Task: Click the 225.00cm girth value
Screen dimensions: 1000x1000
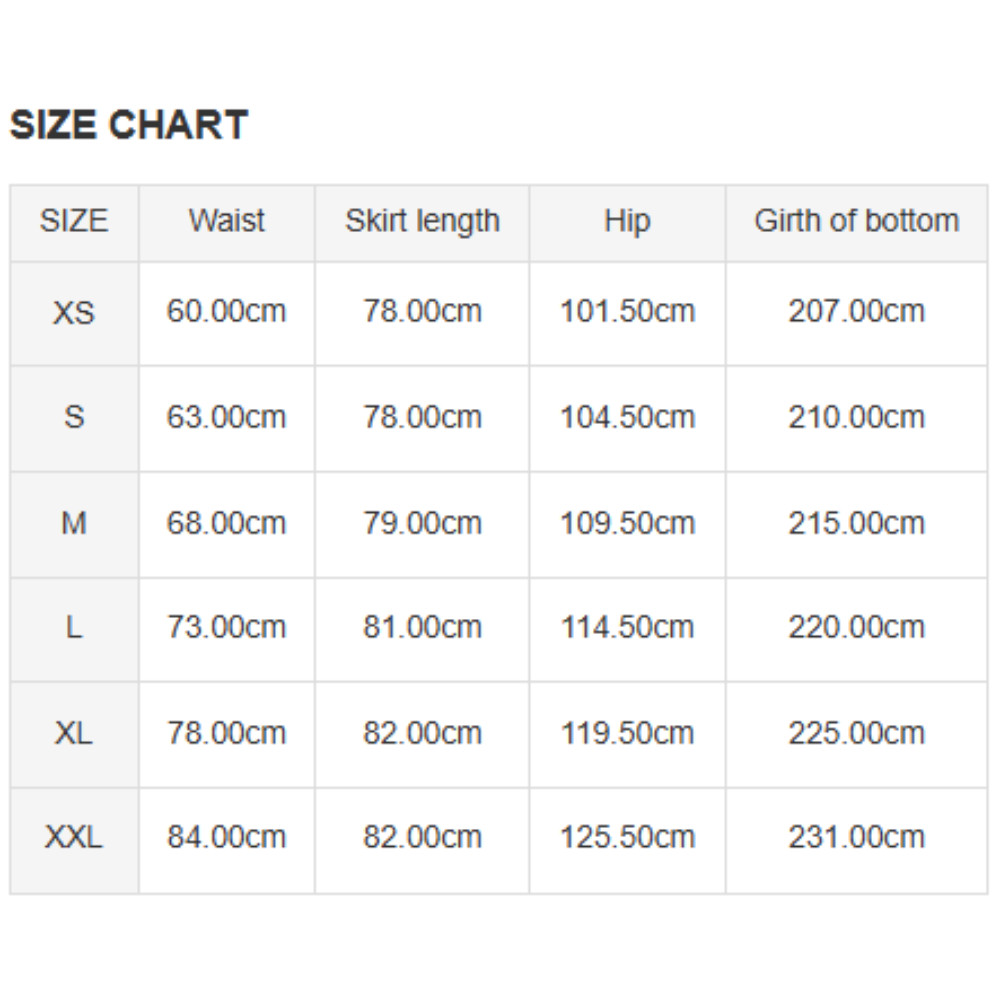Action: (x=856, y=733)
